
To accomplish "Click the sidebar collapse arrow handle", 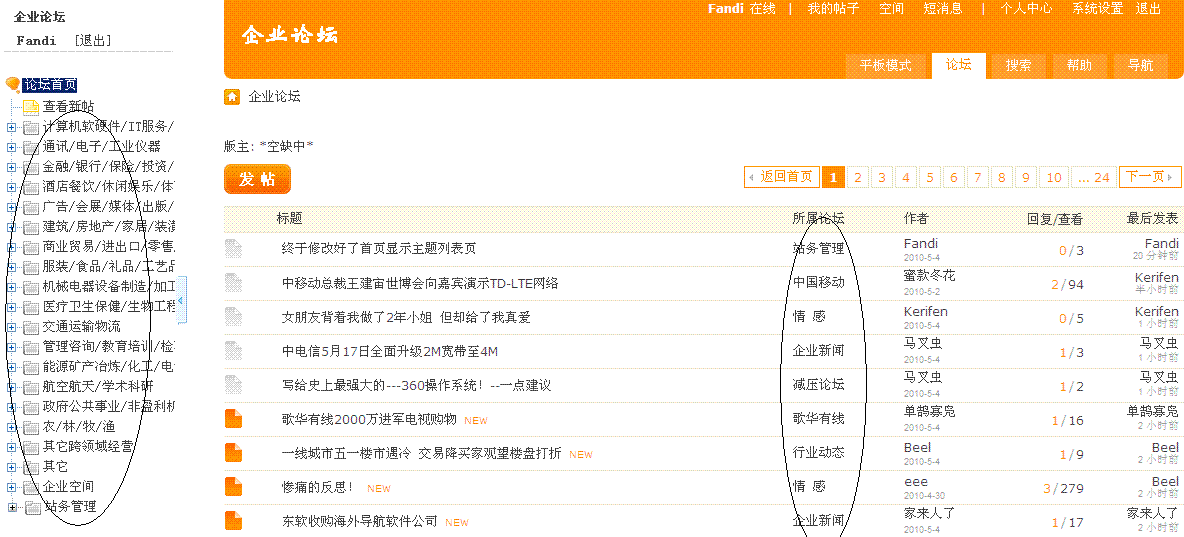I will [x=180, y=300].
